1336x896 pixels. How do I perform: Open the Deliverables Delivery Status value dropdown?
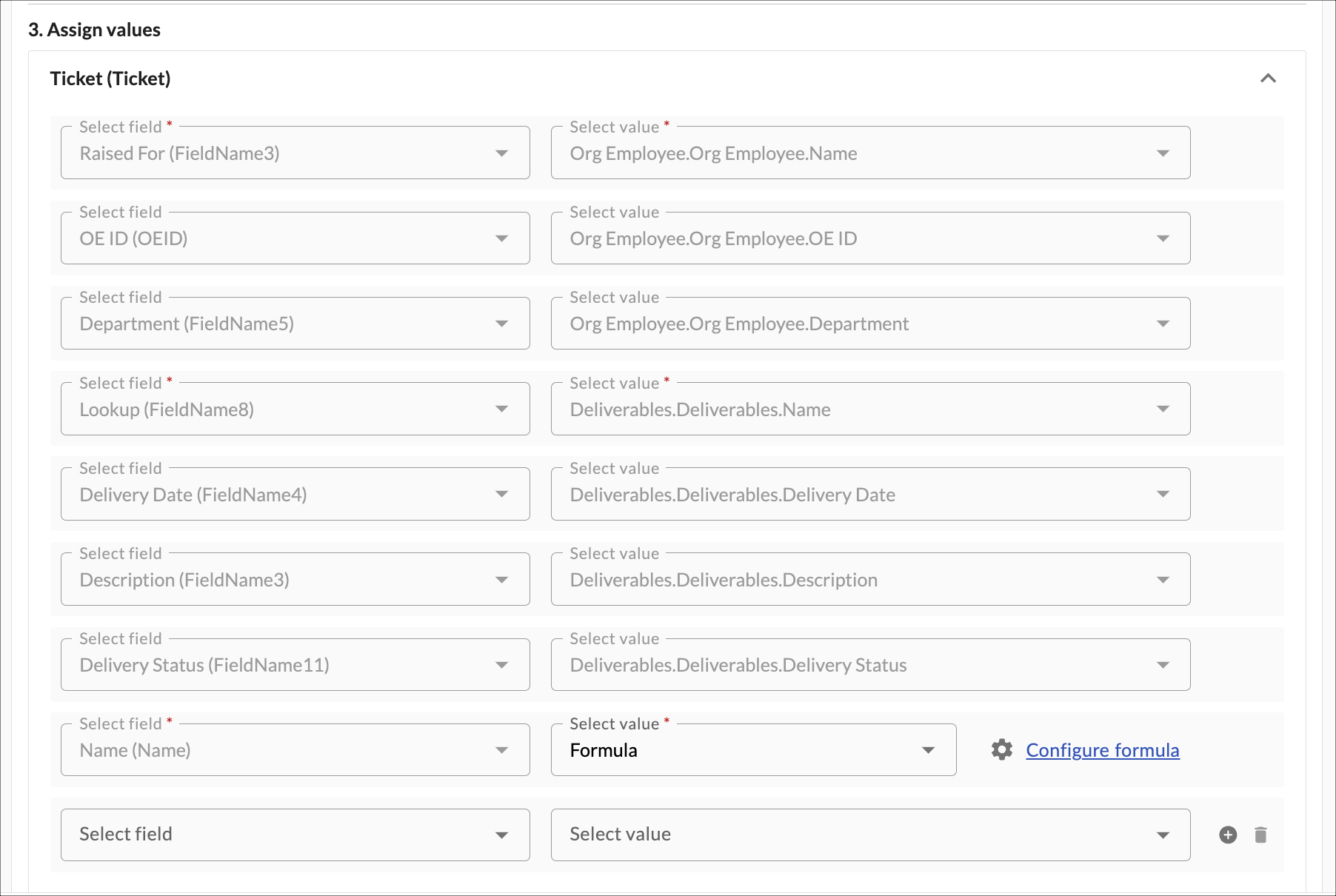(869, 665)
